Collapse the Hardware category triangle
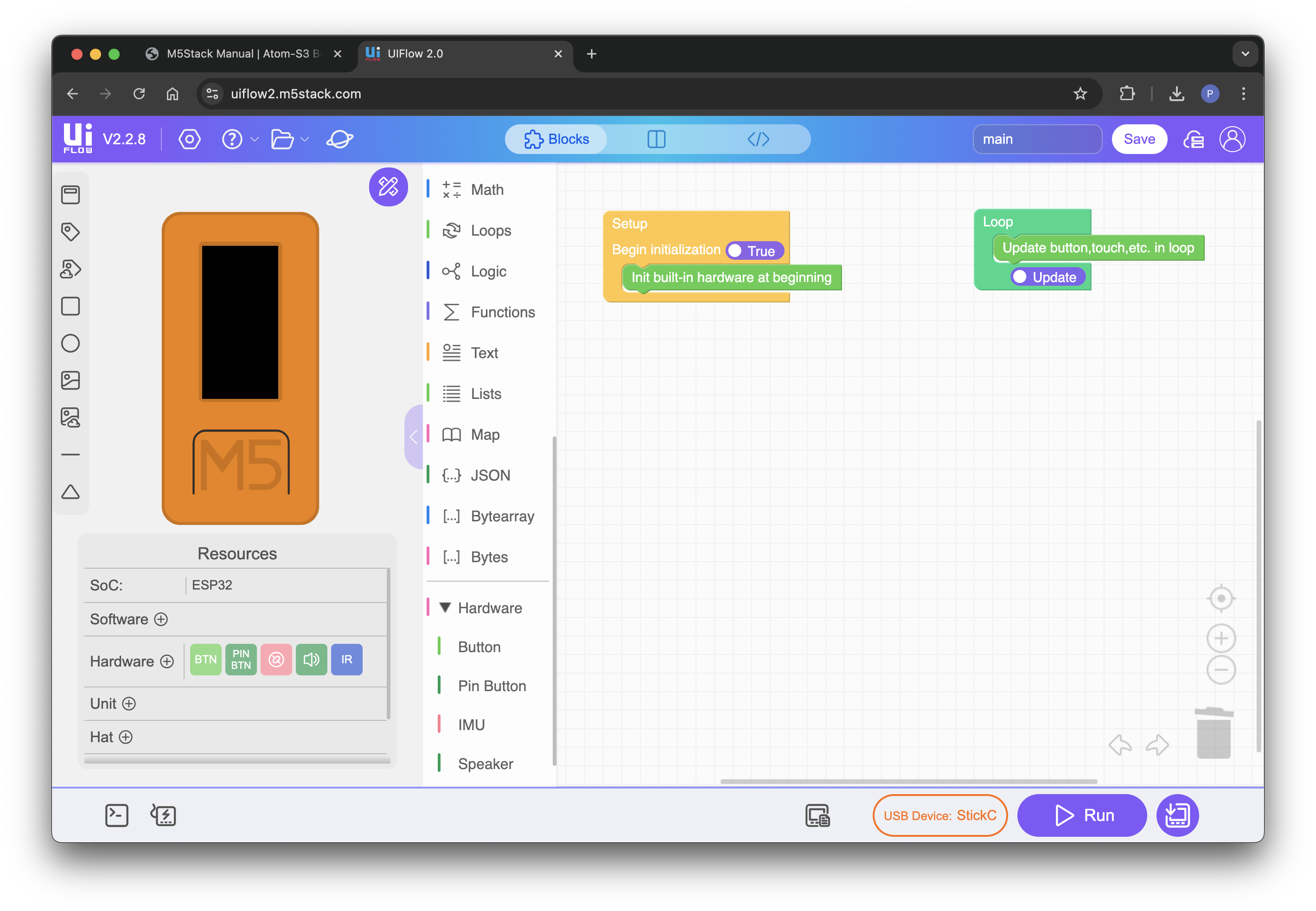This screenshot has width=1316, height=911. coord(445,607)
